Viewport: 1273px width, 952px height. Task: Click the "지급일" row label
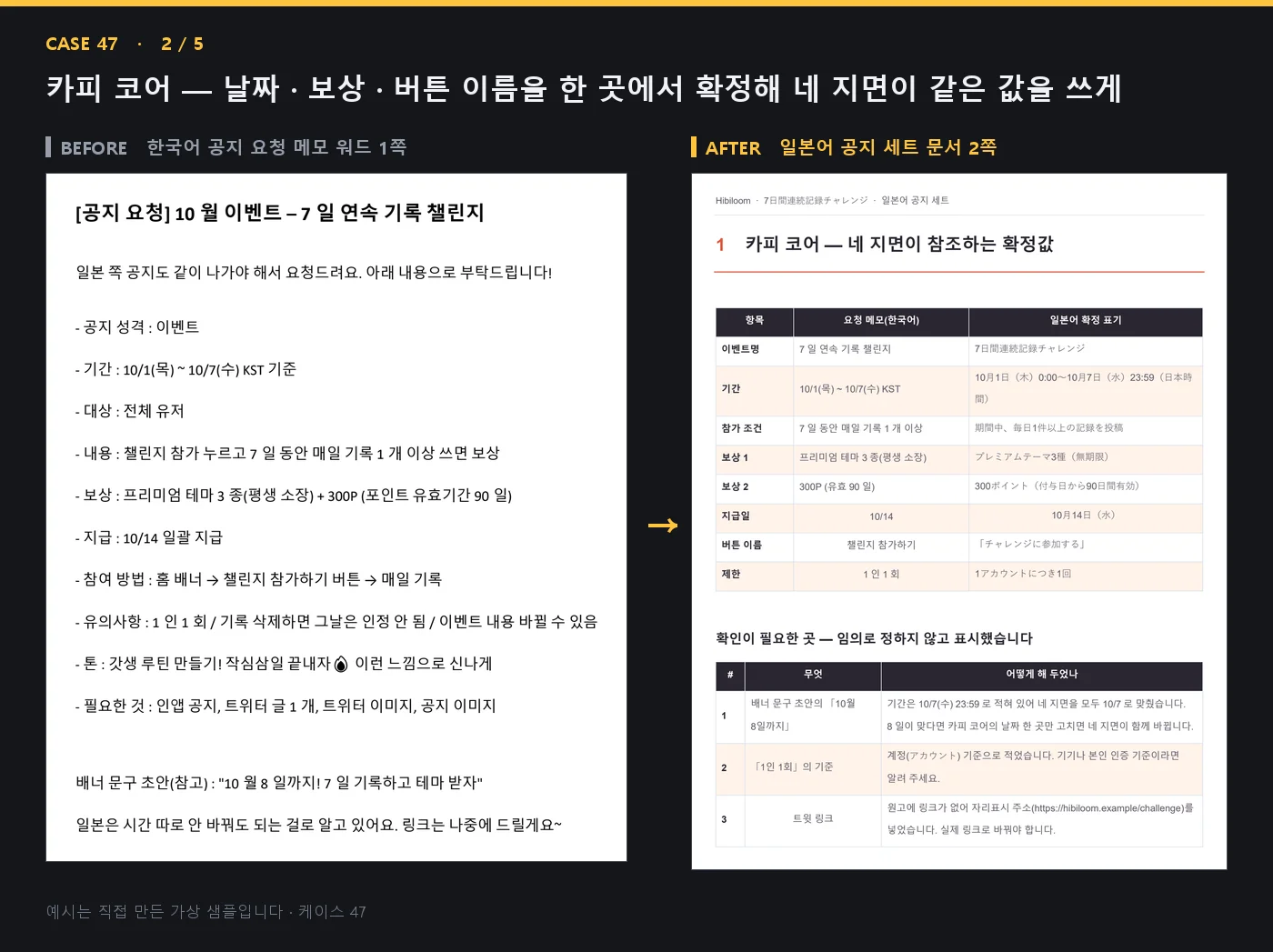736,516
